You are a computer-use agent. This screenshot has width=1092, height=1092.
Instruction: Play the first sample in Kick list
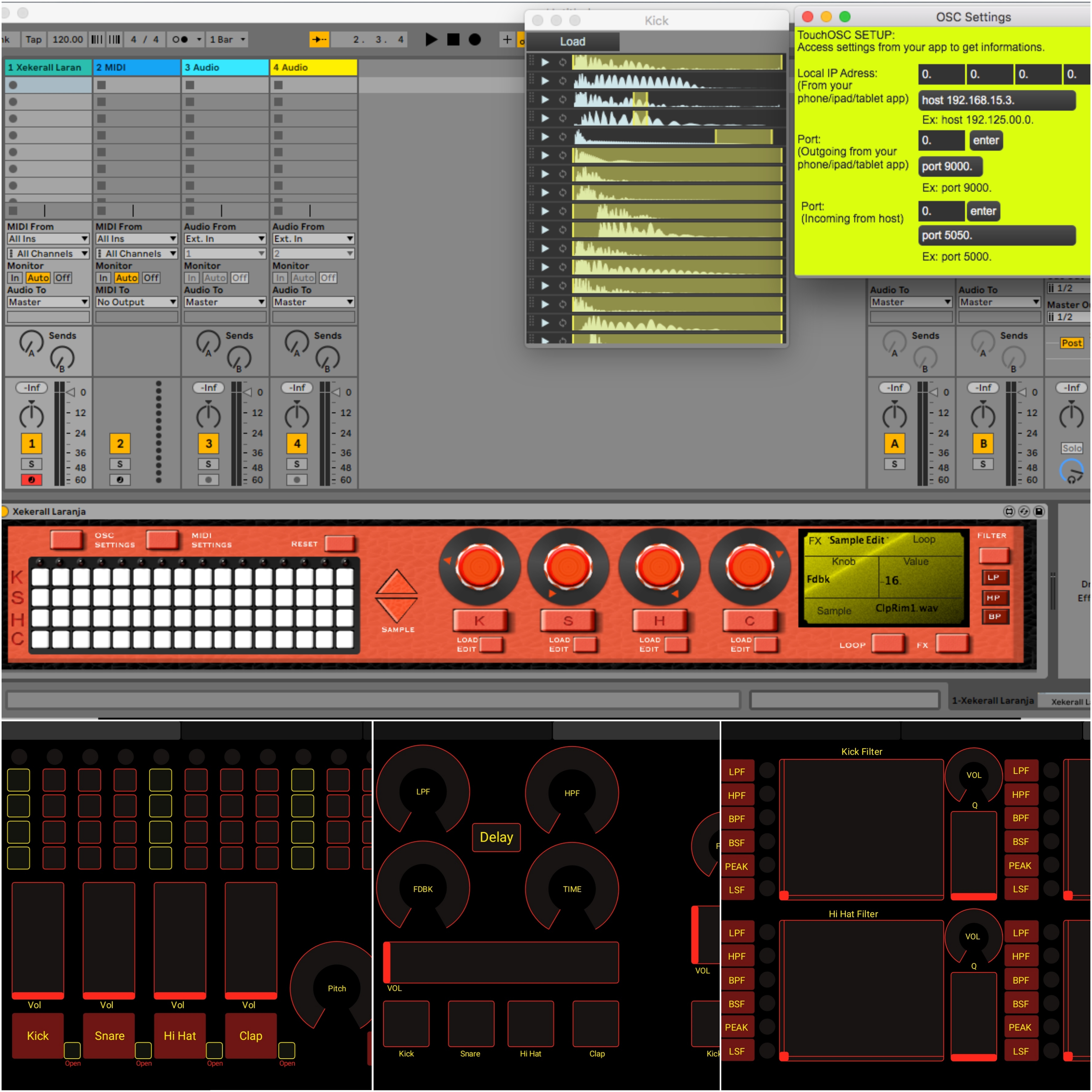[545, 62]
